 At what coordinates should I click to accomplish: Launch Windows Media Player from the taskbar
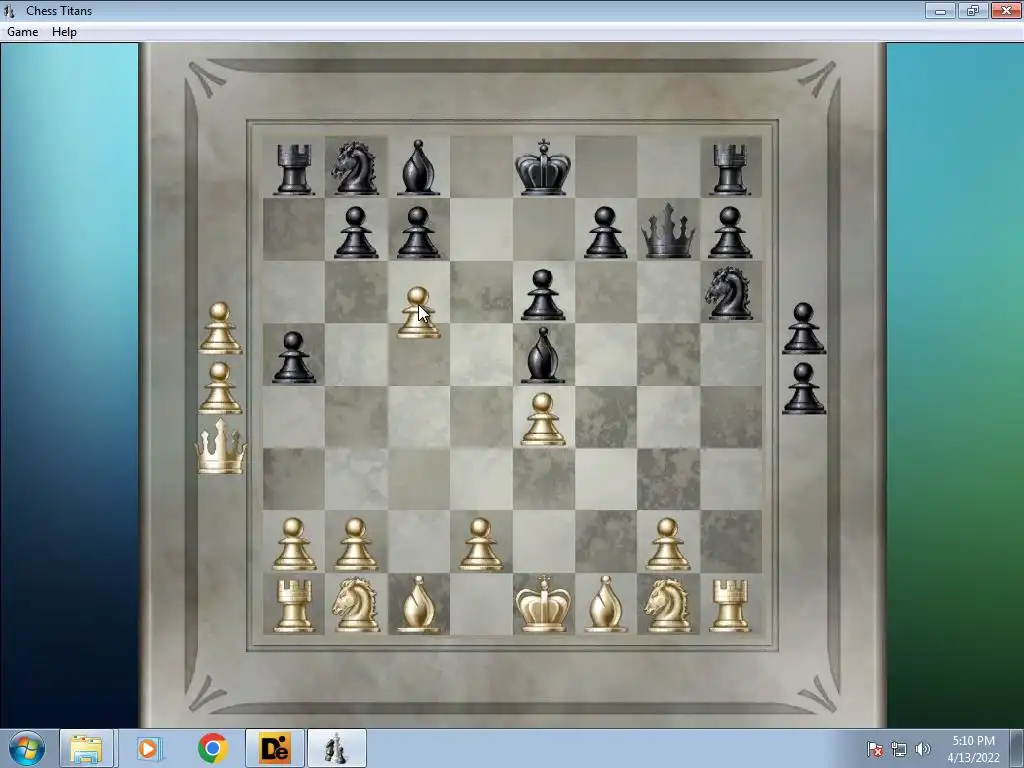[x=149, y=748]
